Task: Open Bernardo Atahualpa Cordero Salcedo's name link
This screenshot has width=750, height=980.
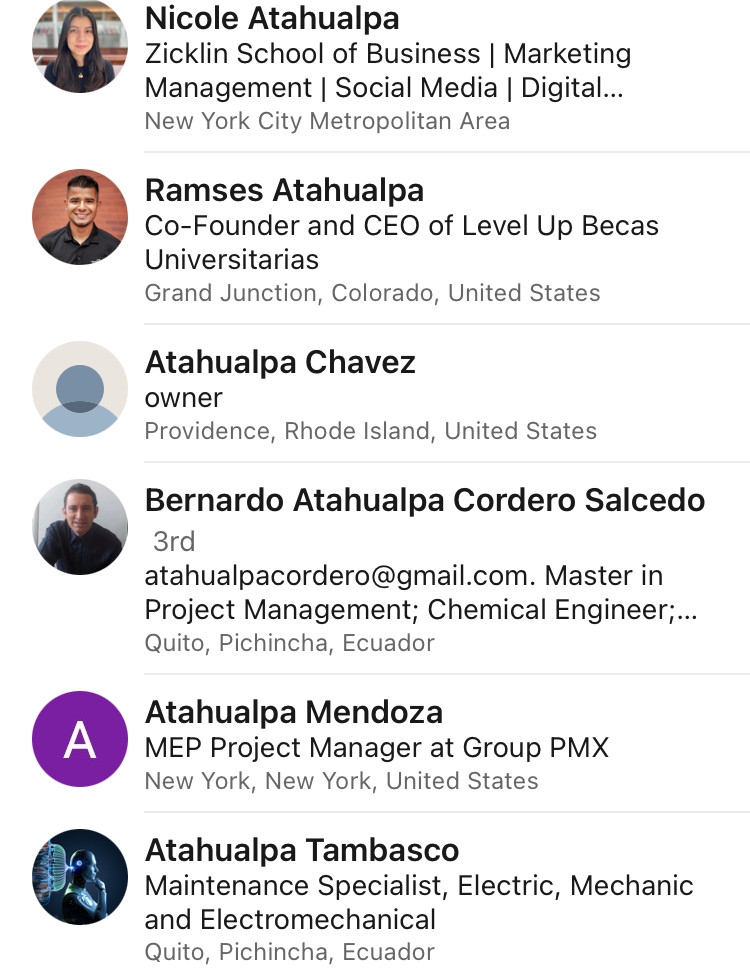Action: [425, 500]
